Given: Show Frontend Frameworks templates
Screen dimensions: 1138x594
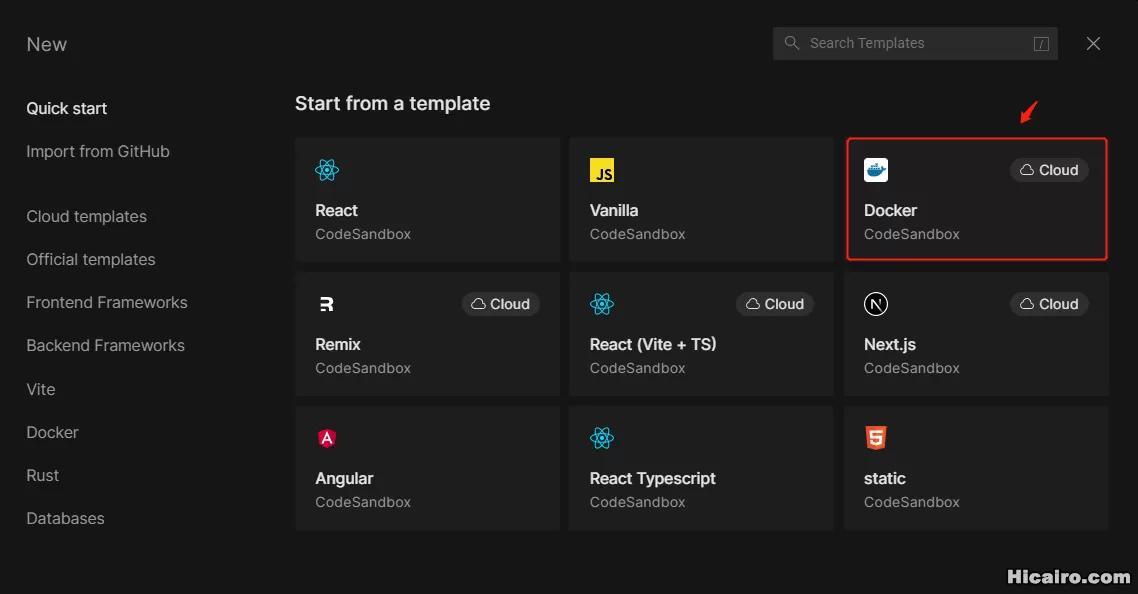Looking at the screenshot, I should [x=107, y=302].
